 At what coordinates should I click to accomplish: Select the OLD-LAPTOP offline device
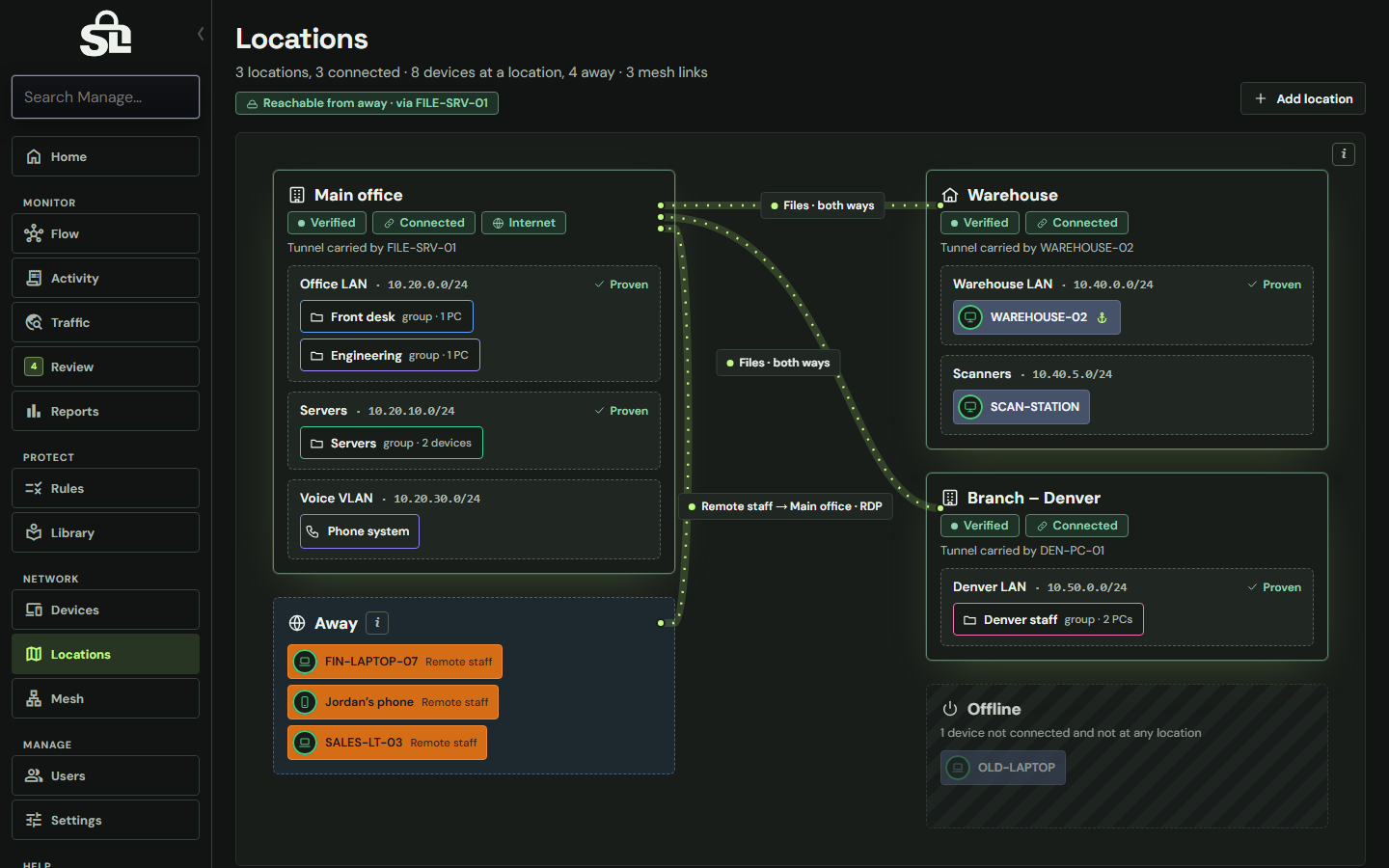[x=1003, y=768]
